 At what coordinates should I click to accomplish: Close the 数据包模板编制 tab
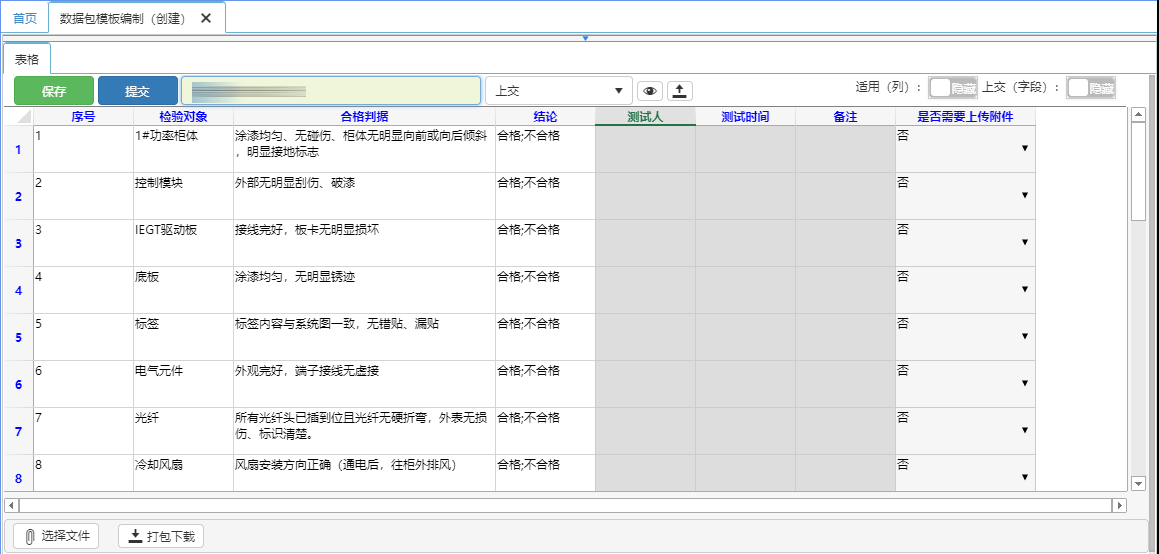[206, 18]
